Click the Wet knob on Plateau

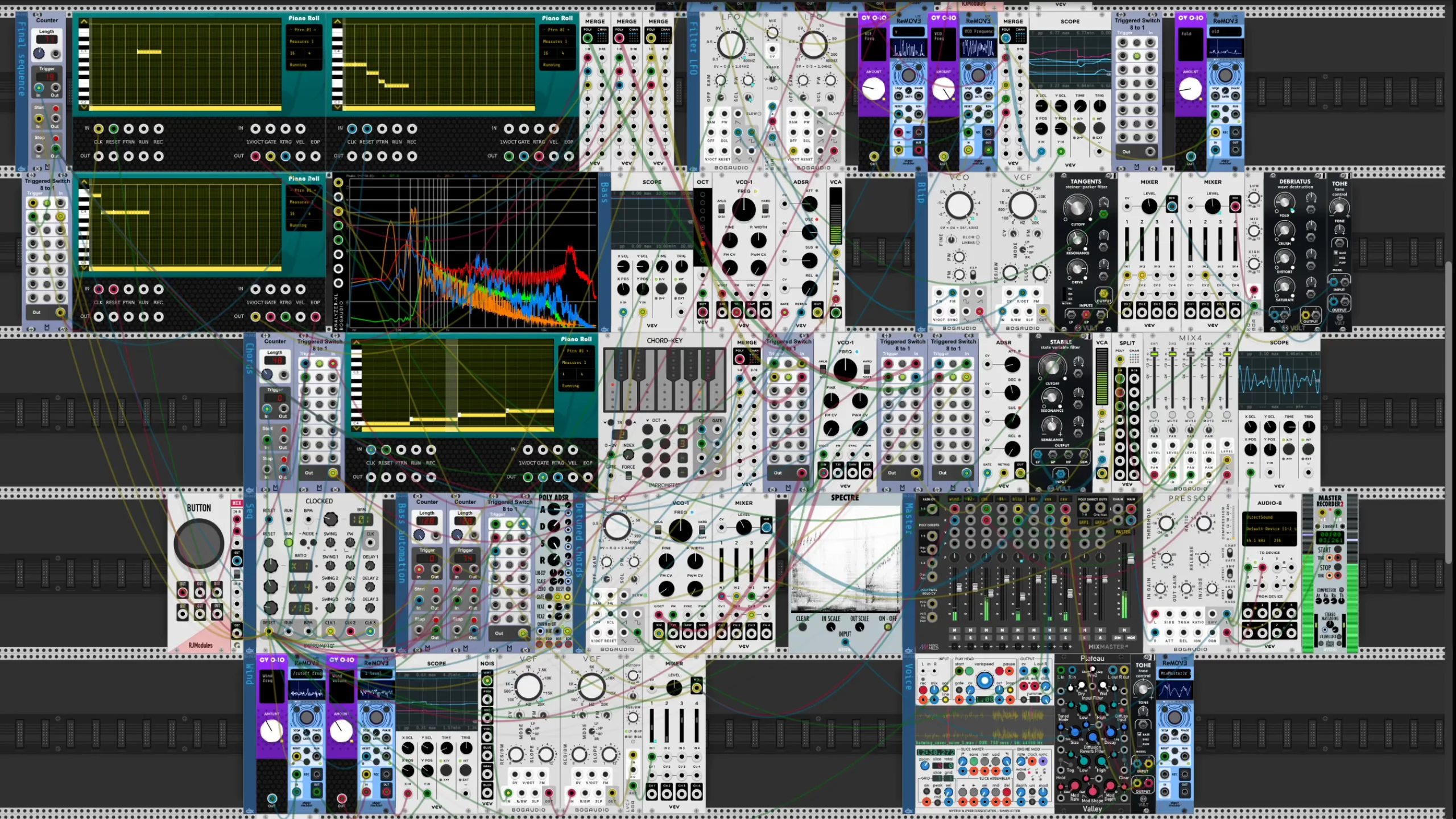tap(1103, 685)
